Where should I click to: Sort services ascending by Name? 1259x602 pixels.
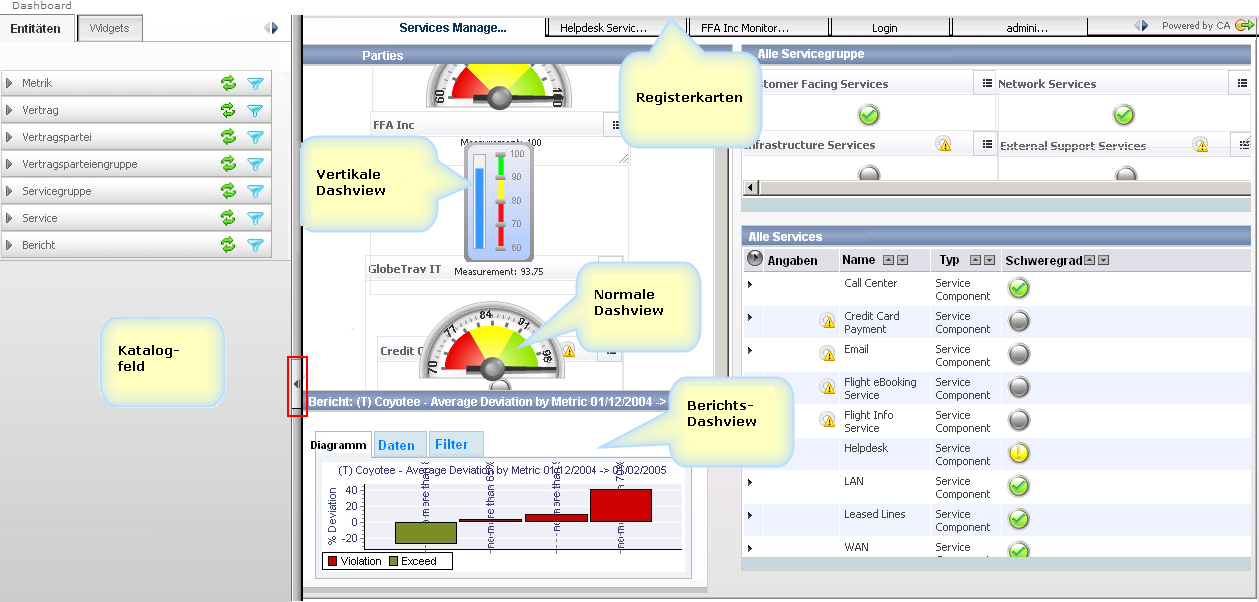point(888,259)
